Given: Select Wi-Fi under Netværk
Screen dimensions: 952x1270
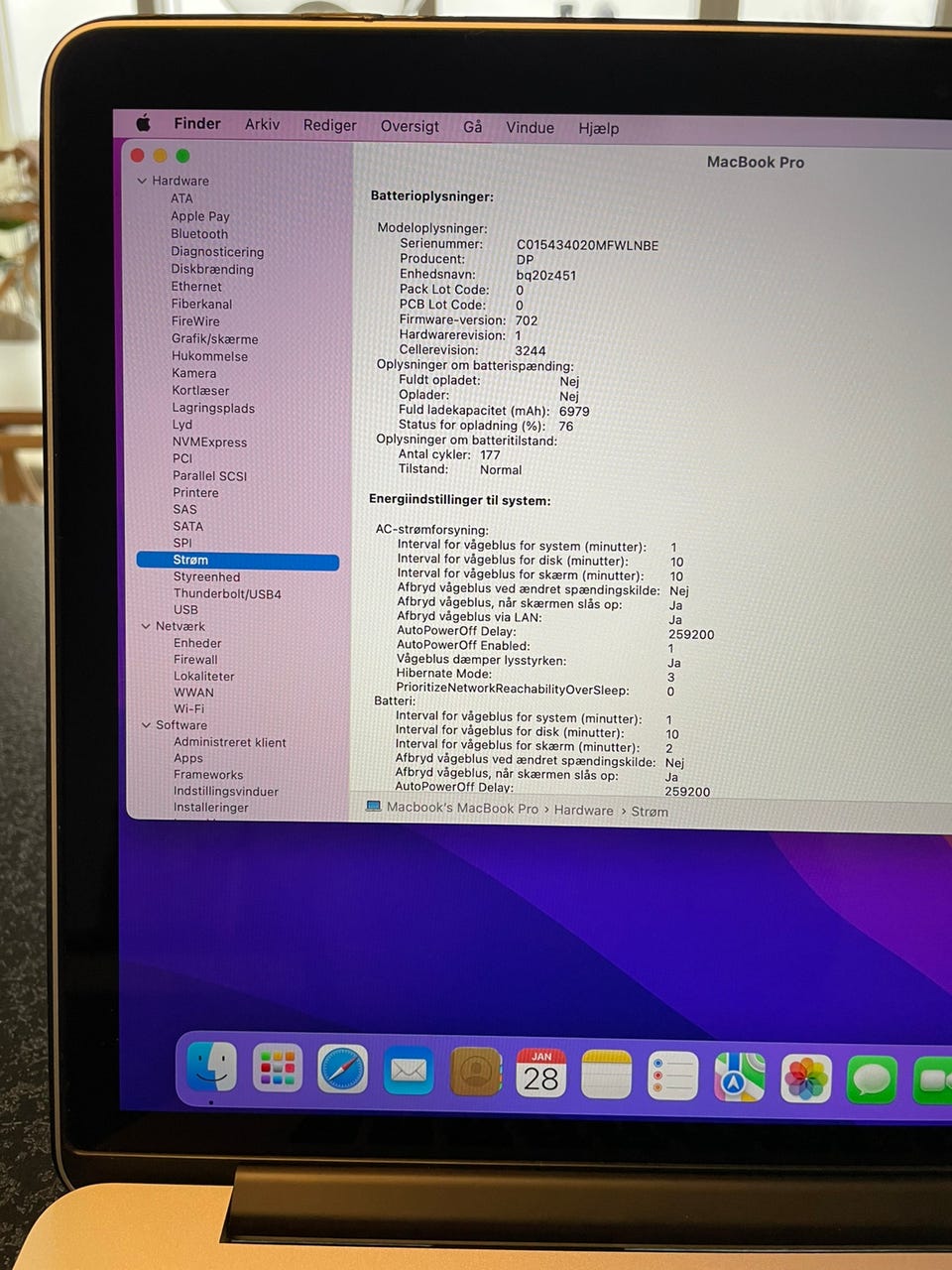Looking at the screenshot, I should coord(188,708).
